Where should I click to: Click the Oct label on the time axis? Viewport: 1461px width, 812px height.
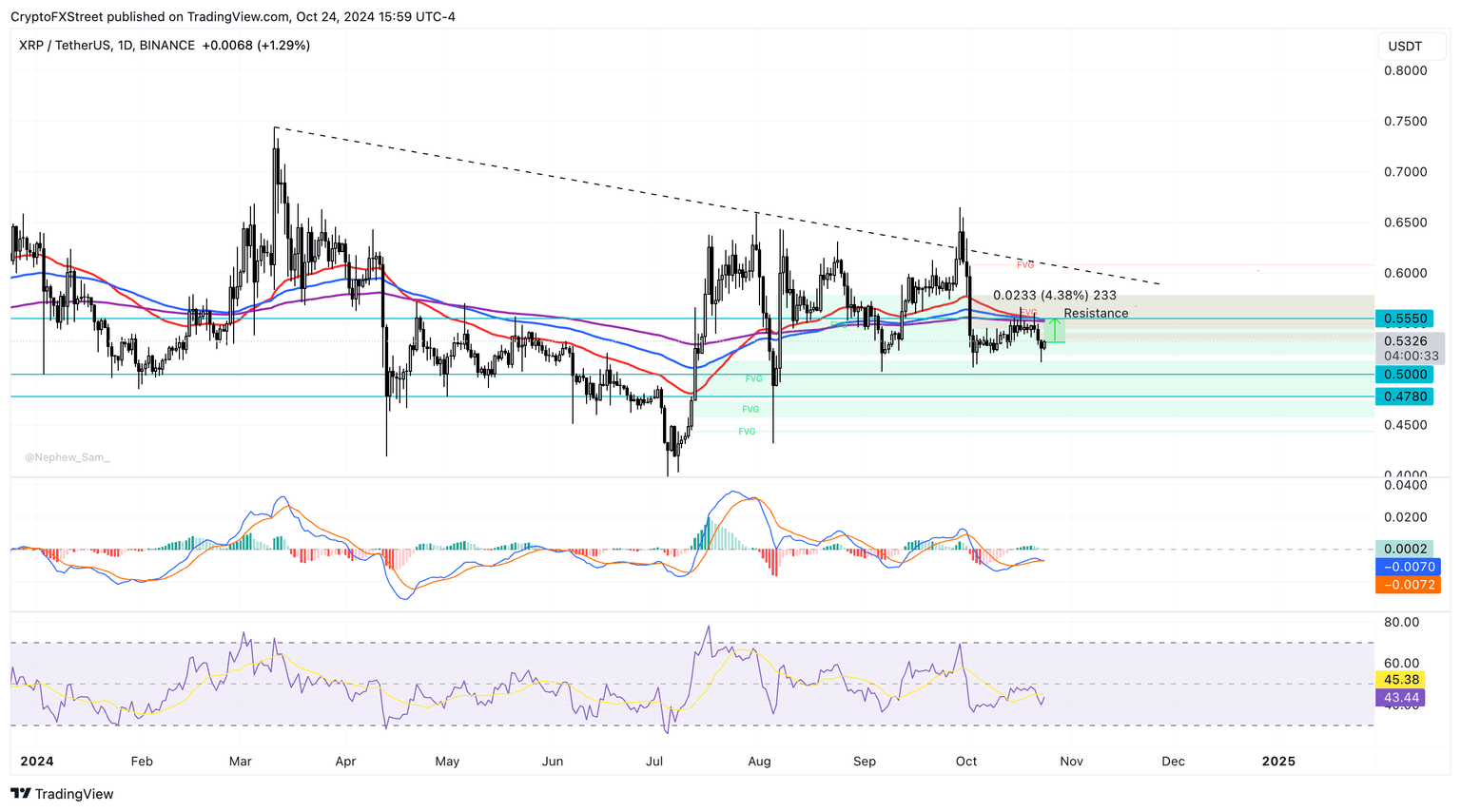click(x=965, y=762)
